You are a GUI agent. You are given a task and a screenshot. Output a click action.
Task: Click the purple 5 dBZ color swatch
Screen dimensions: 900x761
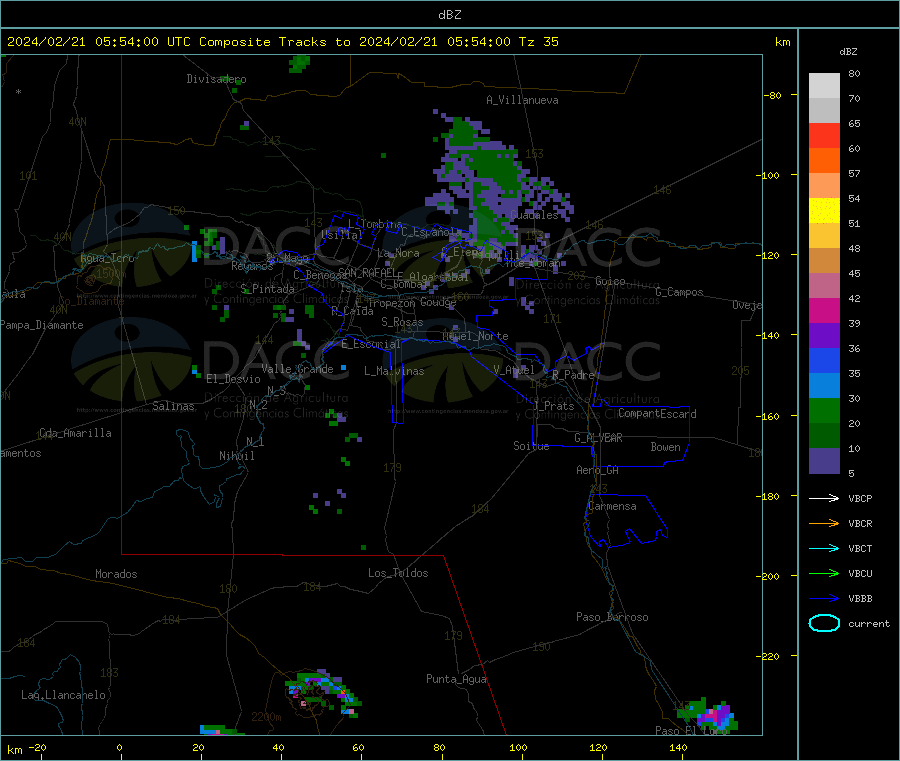pyautogui.click(x=824, y=460)
